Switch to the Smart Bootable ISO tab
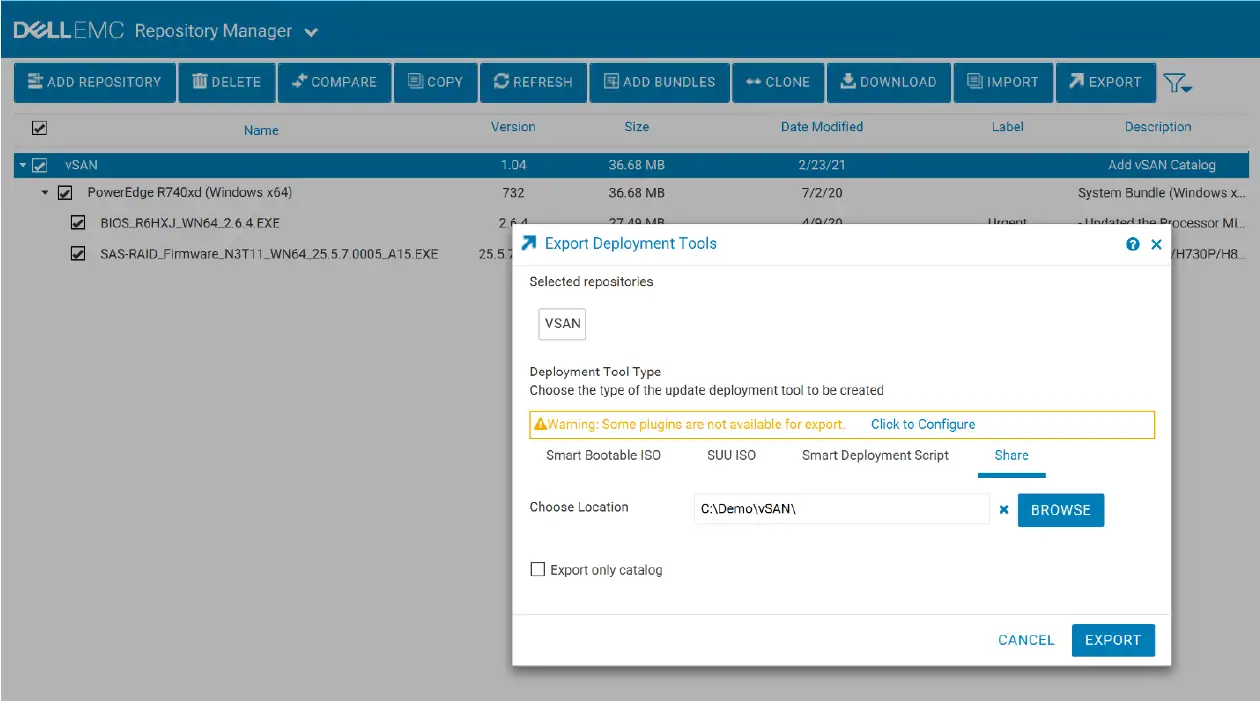This screenshot has width=1260, height=703. [604, 455]
